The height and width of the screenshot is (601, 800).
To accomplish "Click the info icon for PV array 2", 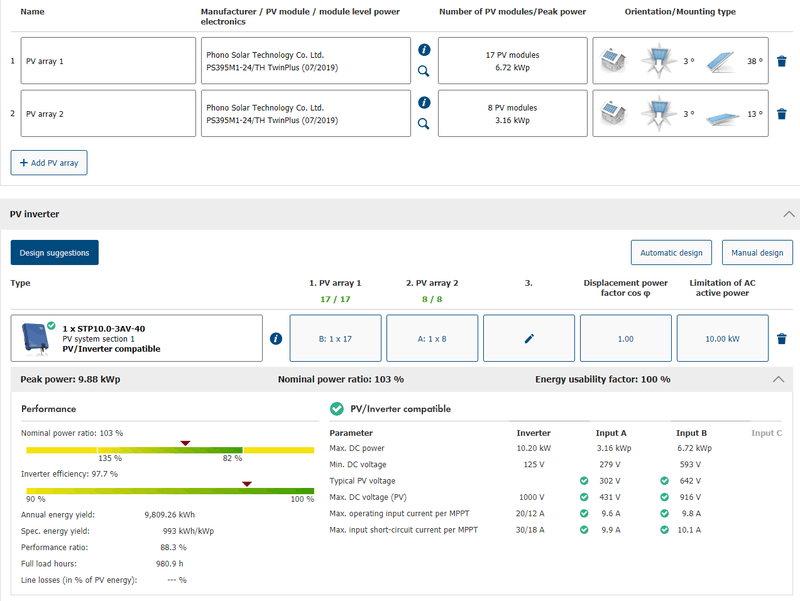I will click(x=424, y=102).
